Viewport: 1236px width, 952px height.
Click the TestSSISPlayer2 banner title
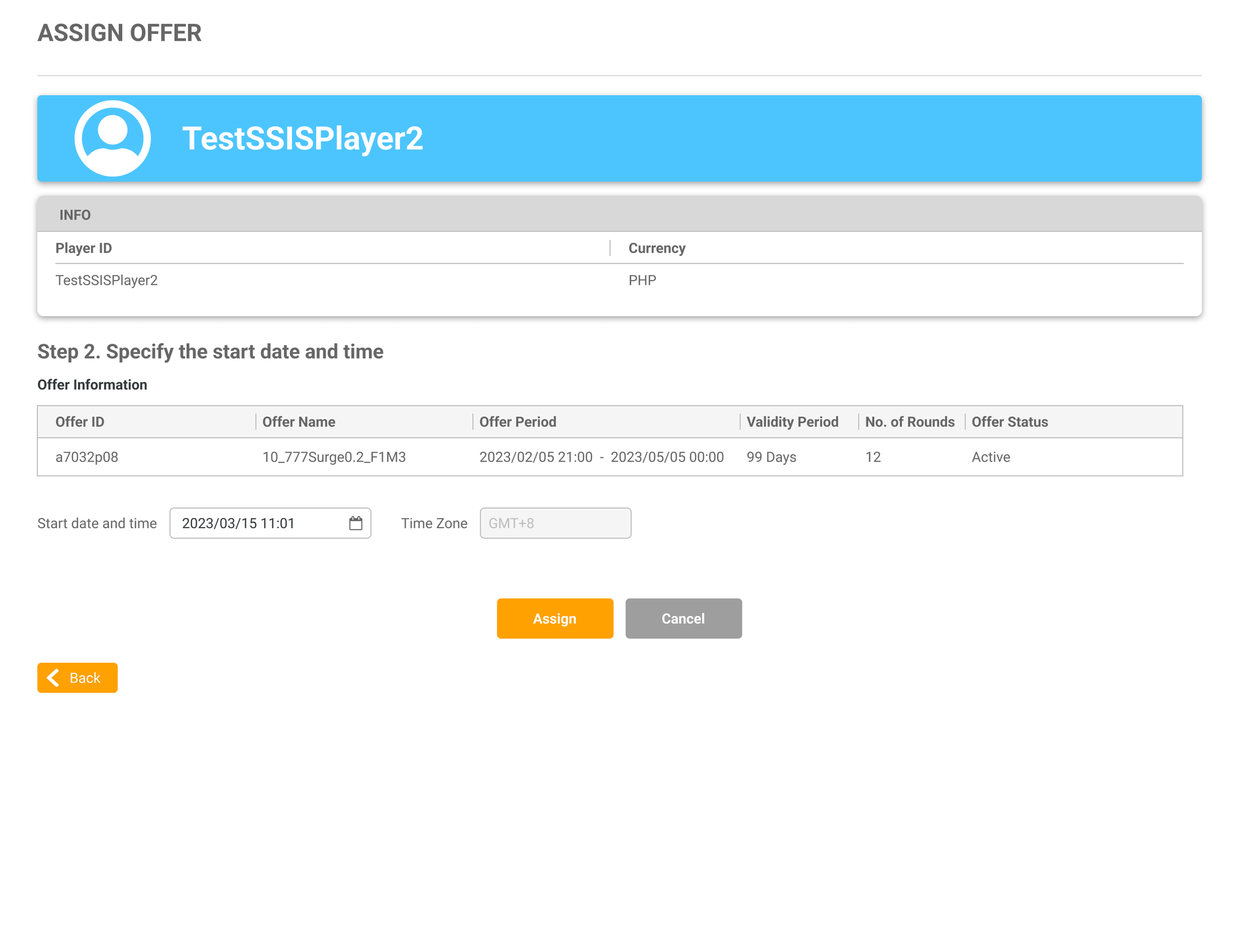tap(302, 138)
